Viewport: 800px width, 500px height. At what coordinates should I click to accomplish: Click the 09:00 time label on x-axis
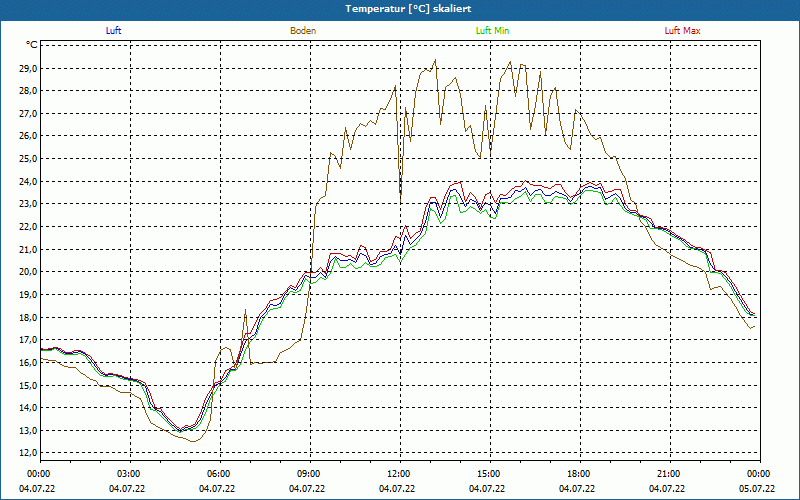(309, 474)
